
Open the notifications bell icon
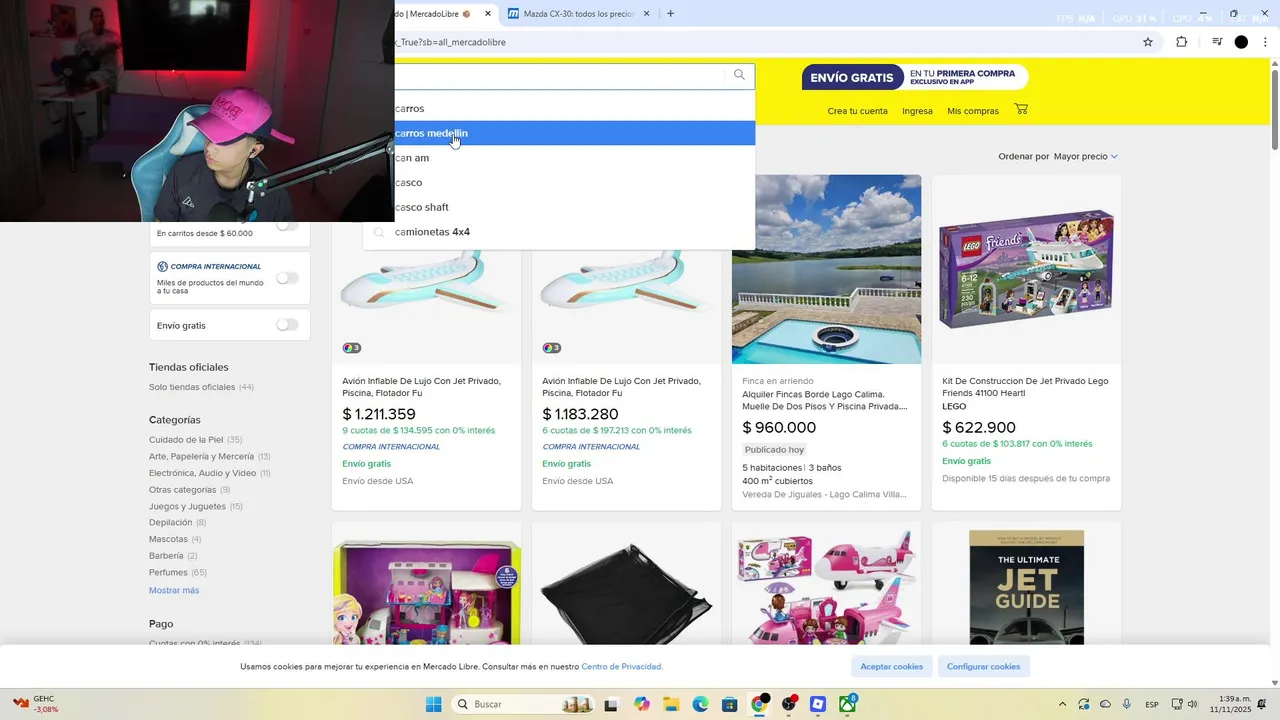click(x=1262, y=704)
